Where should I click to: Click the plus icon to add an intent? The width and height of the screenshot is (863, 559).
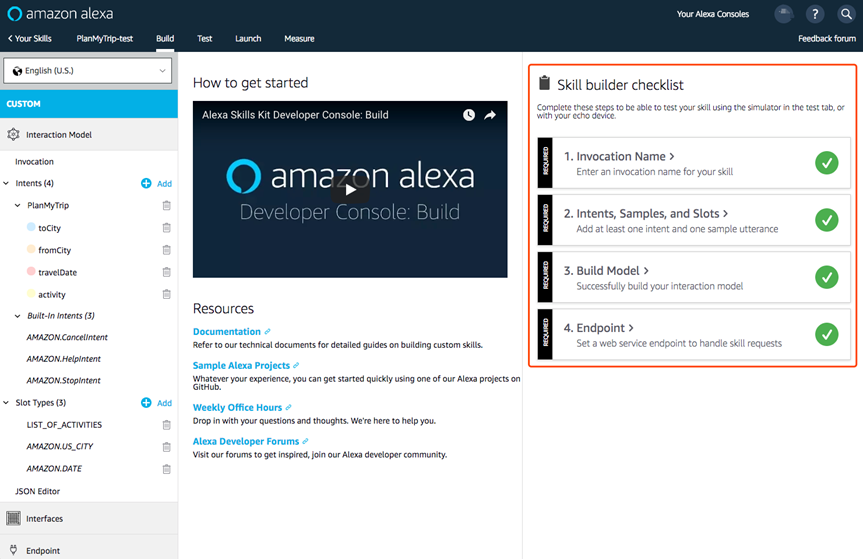point(146,183)
